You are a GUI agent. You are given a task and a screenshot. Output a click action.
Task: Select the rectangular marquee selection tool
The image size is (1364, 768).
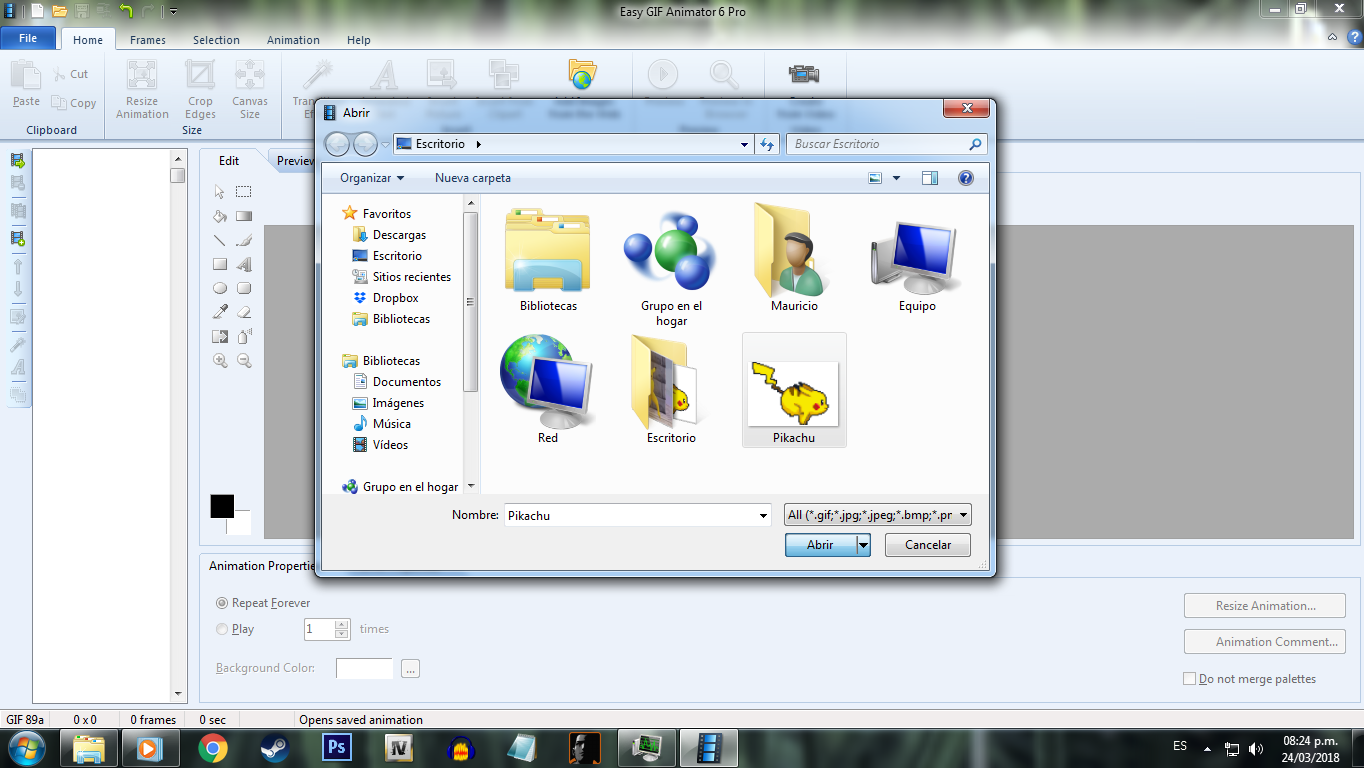point(244,192)
